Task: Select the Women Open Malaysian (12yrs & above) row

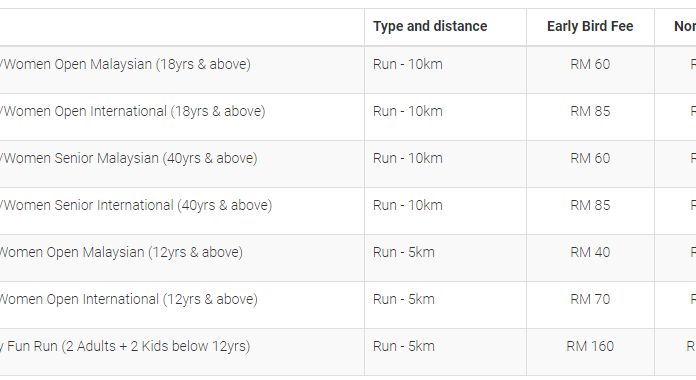Action: pos(348,258)
